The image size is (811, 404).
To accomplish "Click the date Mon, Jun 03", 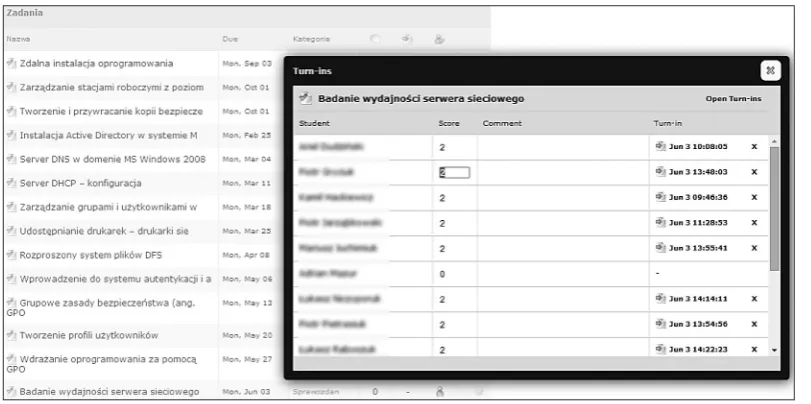I will (247, 392).
